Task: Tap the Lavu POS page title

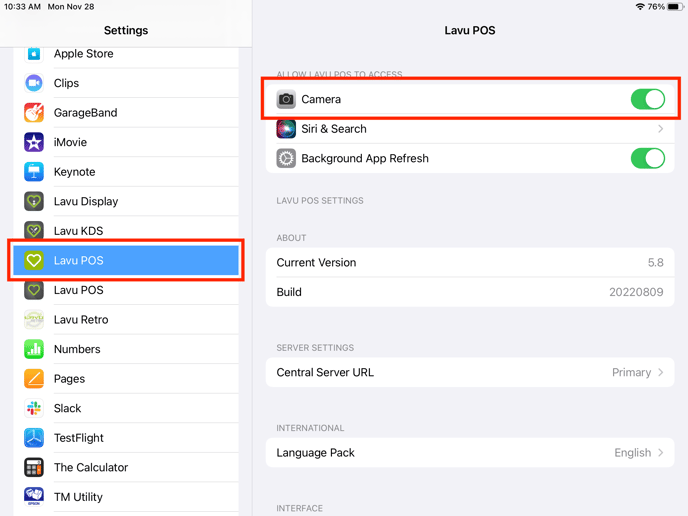Action: click(x=470, y=30)
